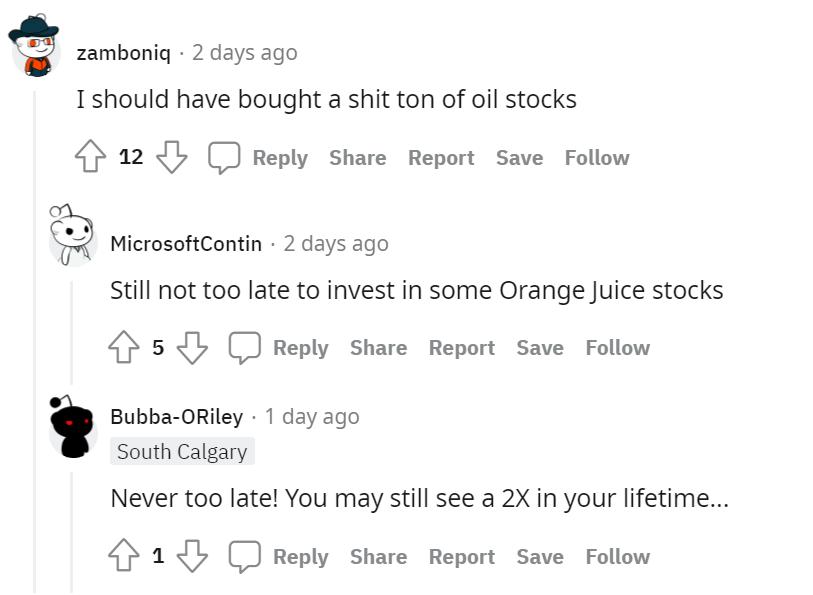
Task: Downvote MicrosoftContin's Orange Juice comment
Action: tap(192, 348)
